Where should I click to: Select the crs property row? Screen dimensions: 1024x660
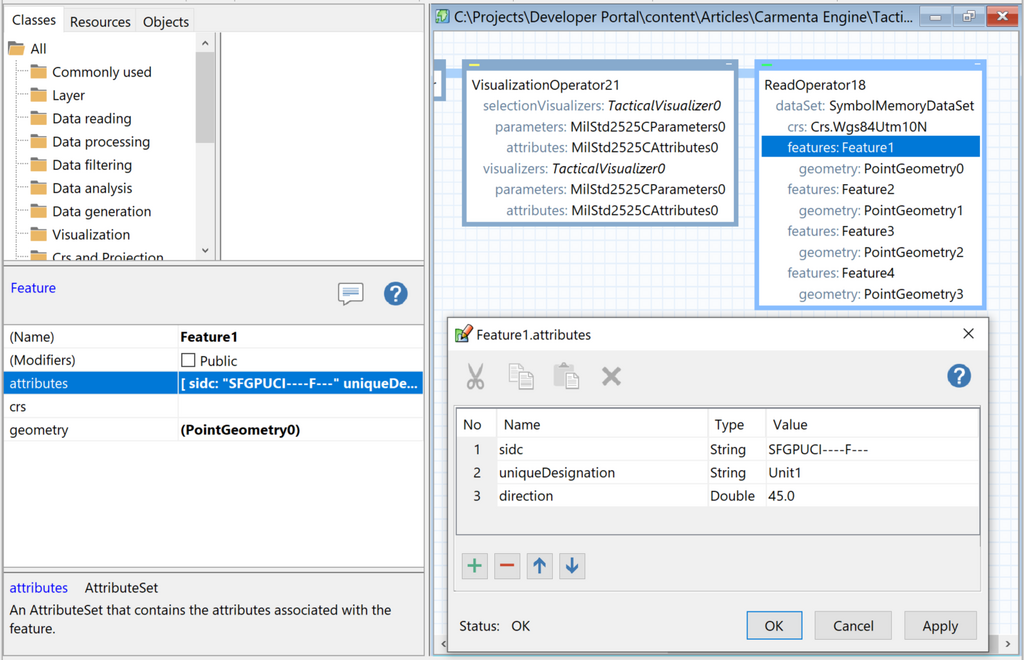click(213, 407)
